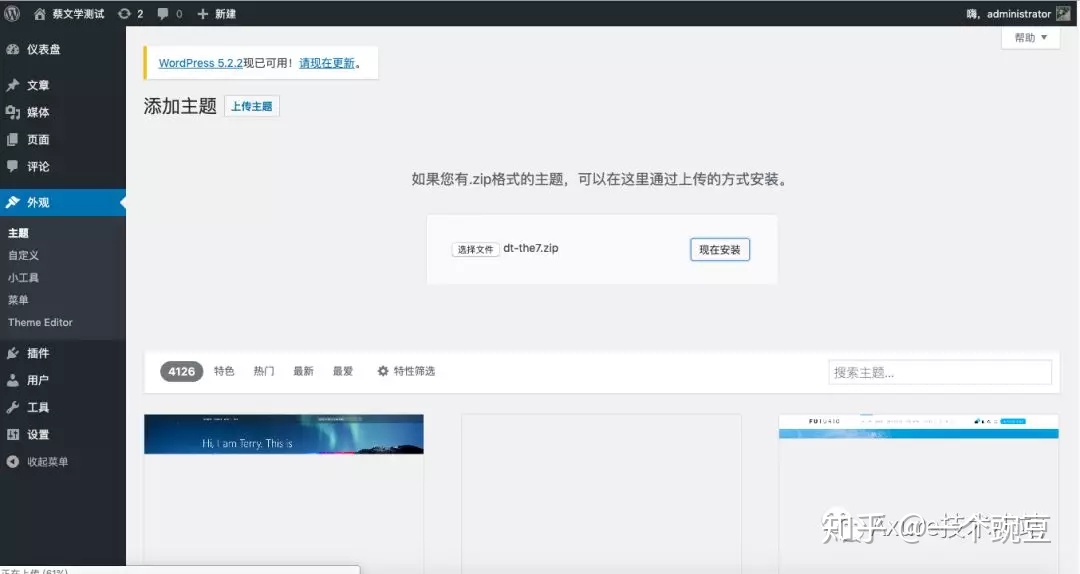
Task: Open the Futurio theme thumbnail
Action: [x=918, y=427]
